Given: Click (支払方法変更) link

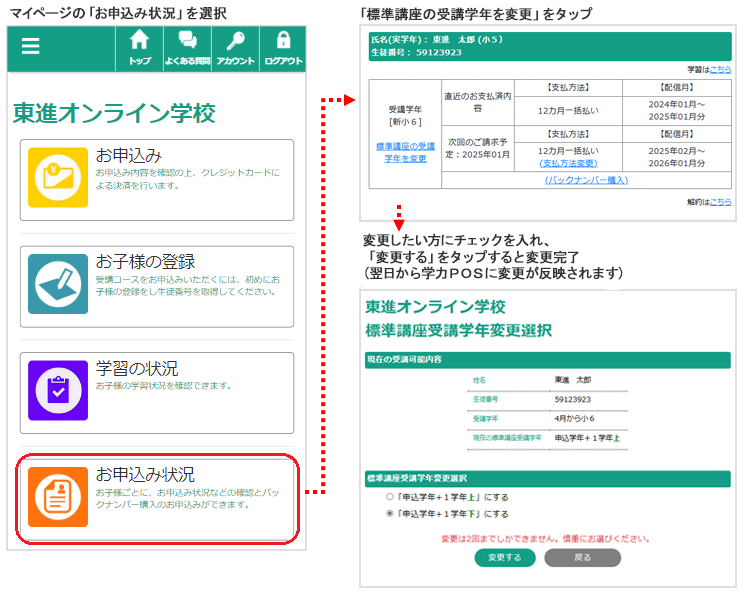Looking at the screenshot, I should 568,164.
